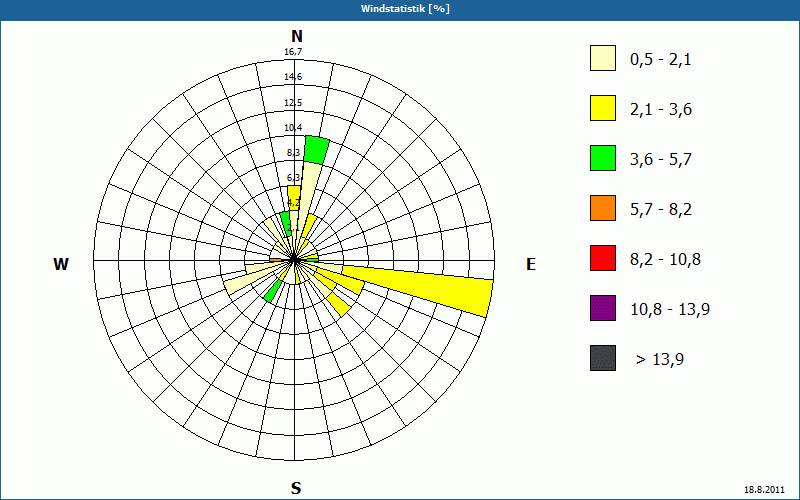Click the E compass label

[x=531, y=264]
